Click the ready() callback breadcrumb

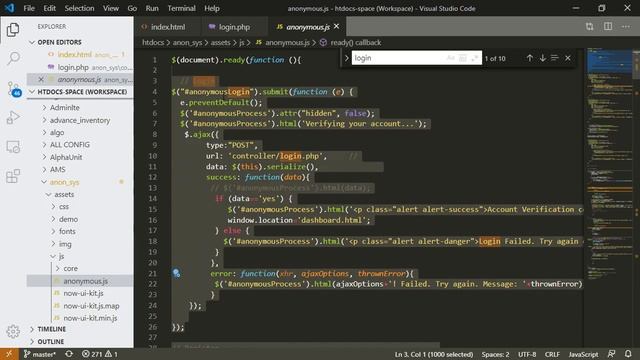click(356, 42)
